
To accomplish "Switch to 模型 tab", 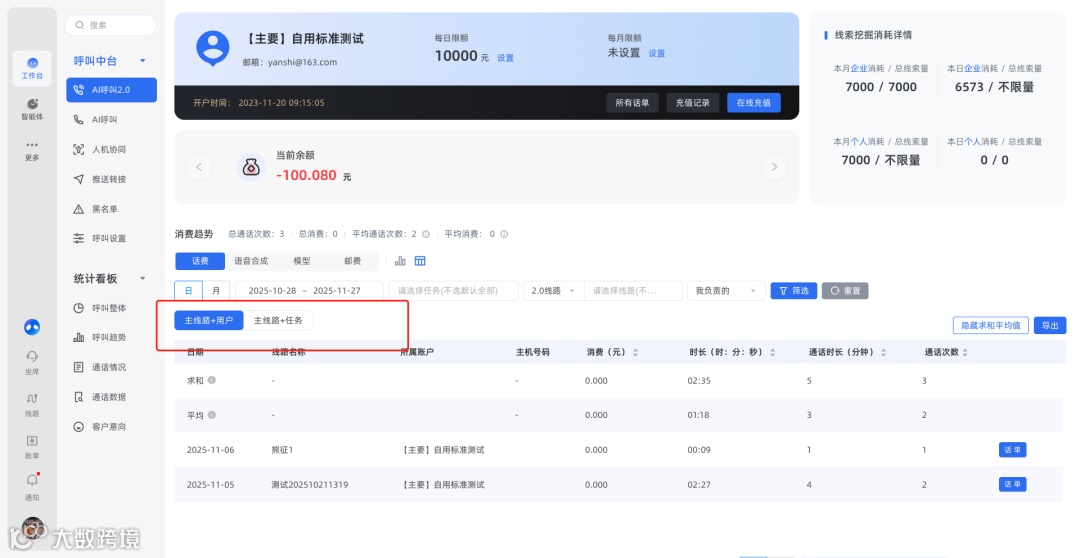I will [x=302, y=261].
